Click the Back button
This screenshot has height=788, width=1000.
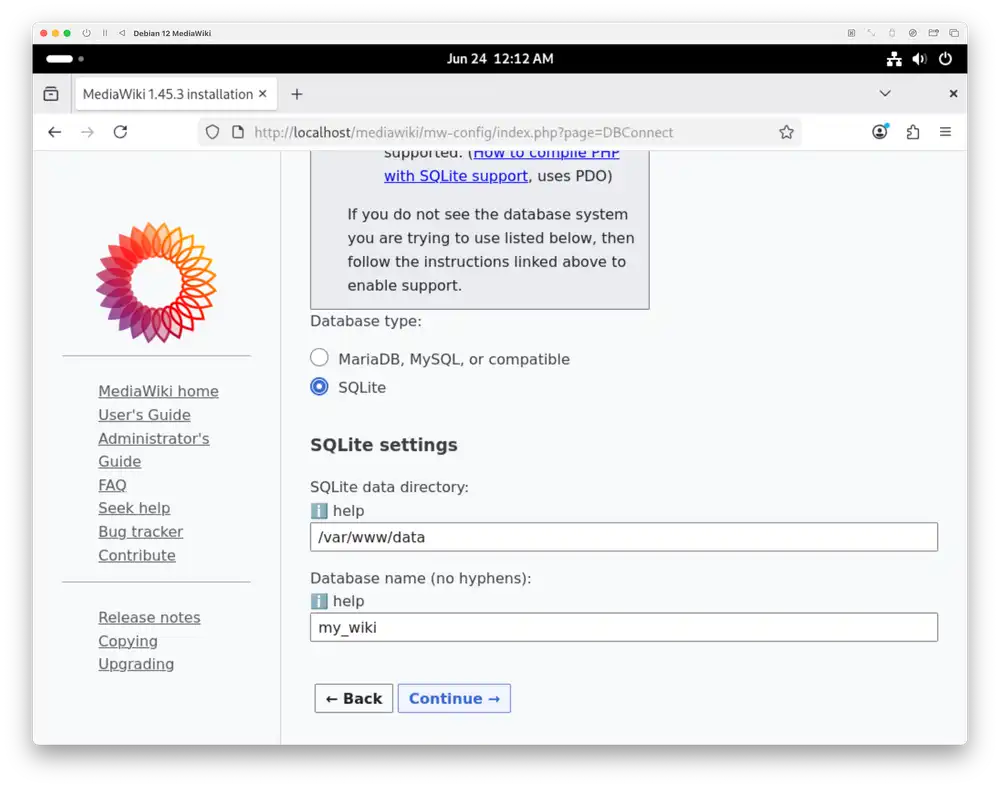[353, 698]
